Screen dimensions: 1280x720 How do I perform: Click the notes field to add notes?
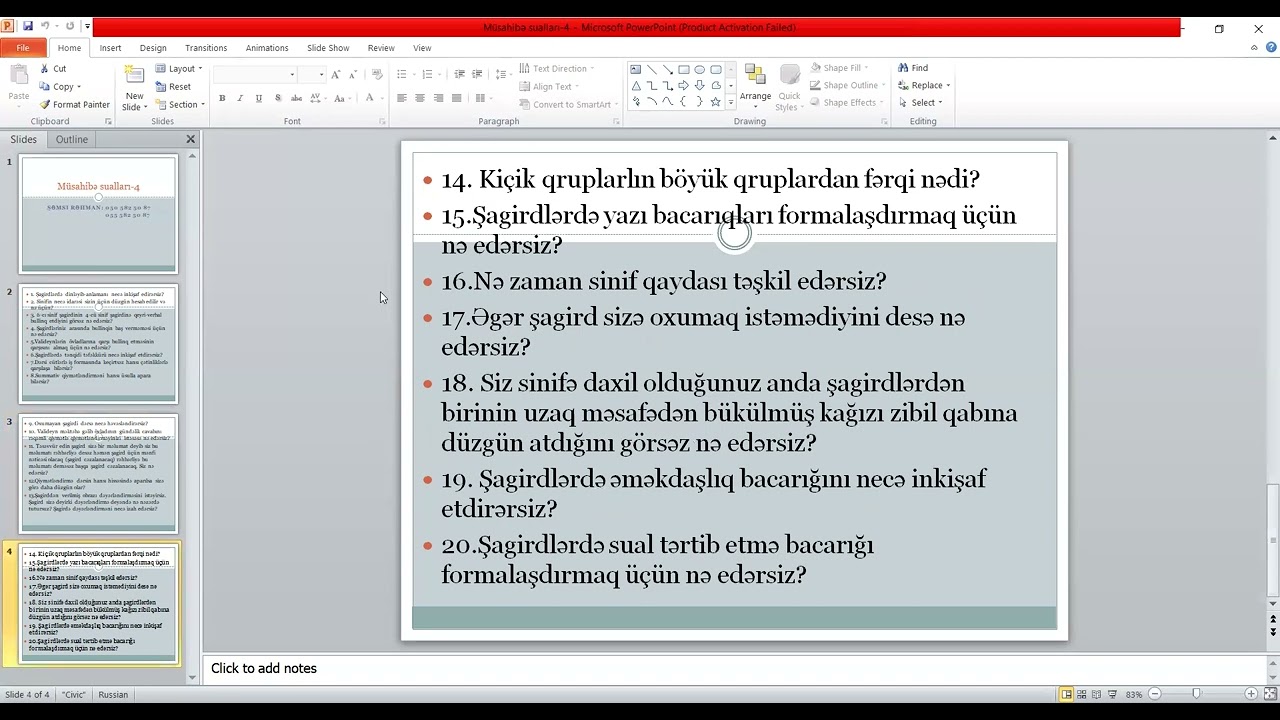[x=735, y=668]
